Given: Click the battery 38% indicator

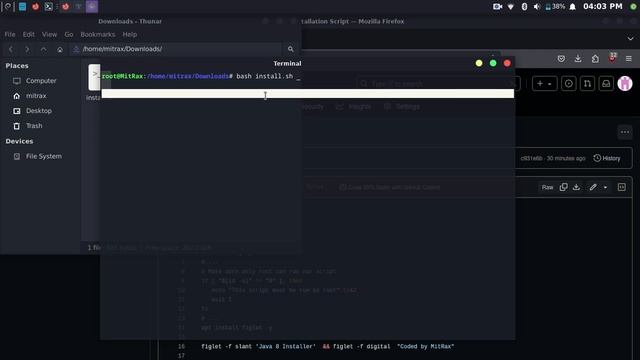Looking at the screenshot, I should point(555,7).
